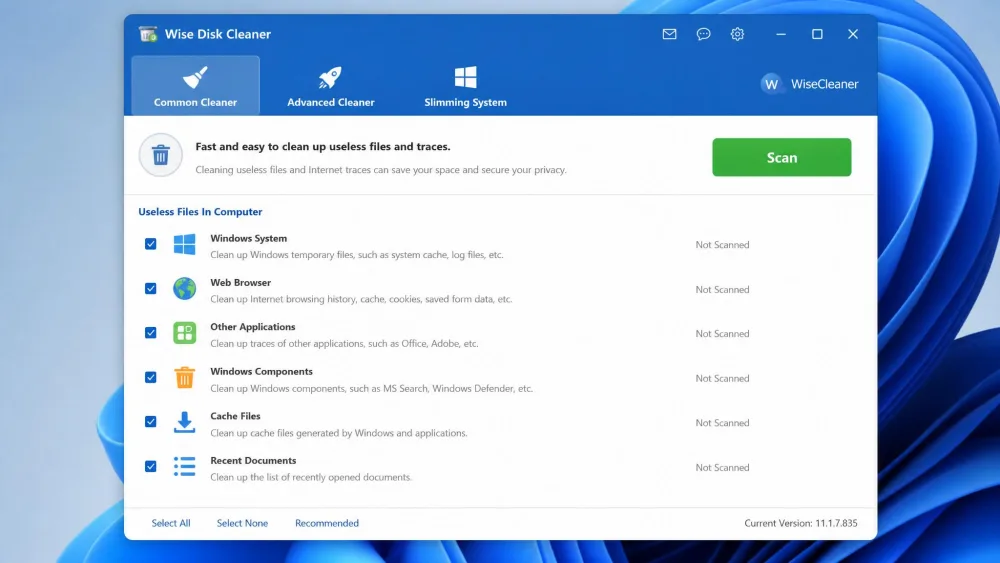Viewport: 1000px width, 563px height.
Task: Click the Cache Files download arrow icon
Action: click(x=184, y=422)
